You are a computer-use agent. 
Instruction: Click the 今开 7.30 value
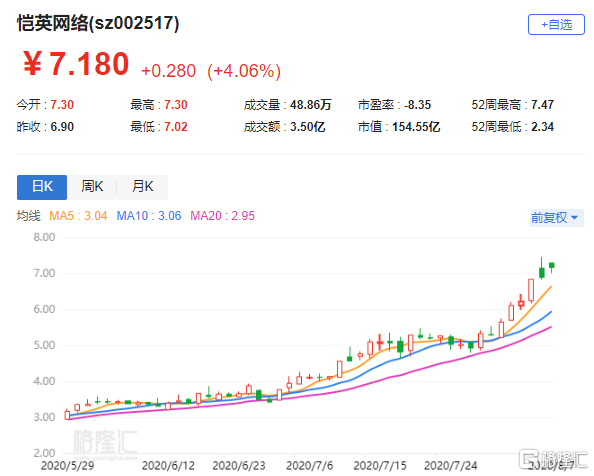click(62, 105)
